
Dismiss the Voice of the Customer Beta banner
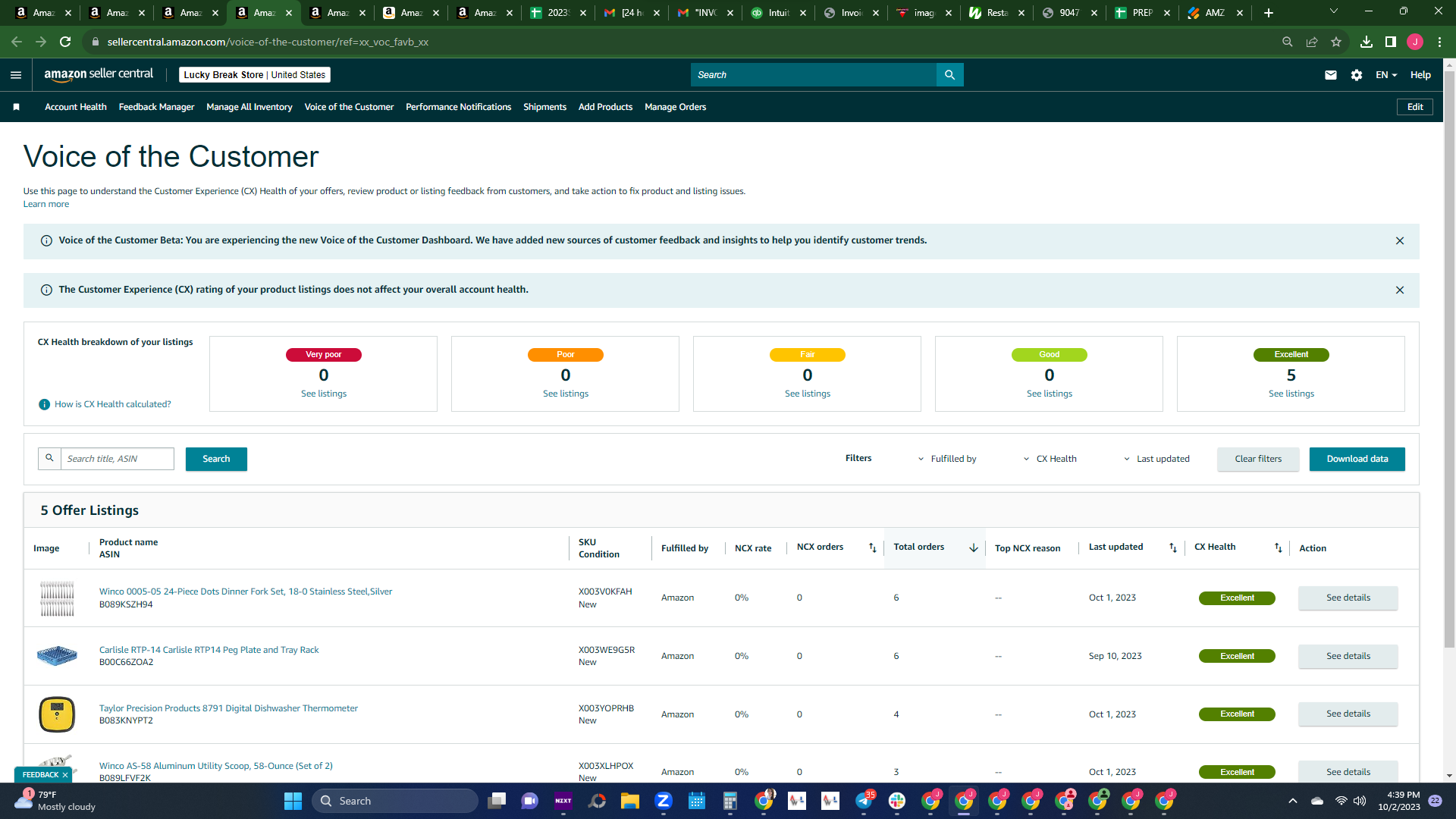[x=1400, y=241]
